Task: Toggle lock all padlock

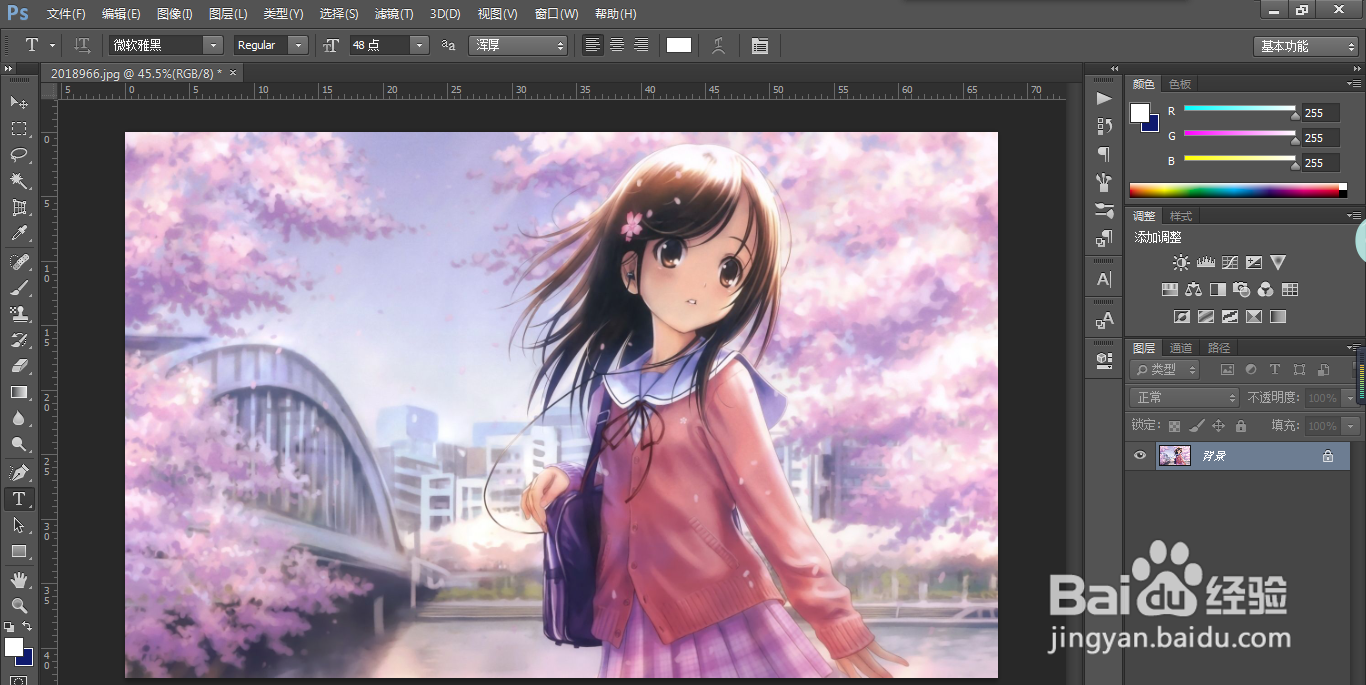Action: [1241, 426]
